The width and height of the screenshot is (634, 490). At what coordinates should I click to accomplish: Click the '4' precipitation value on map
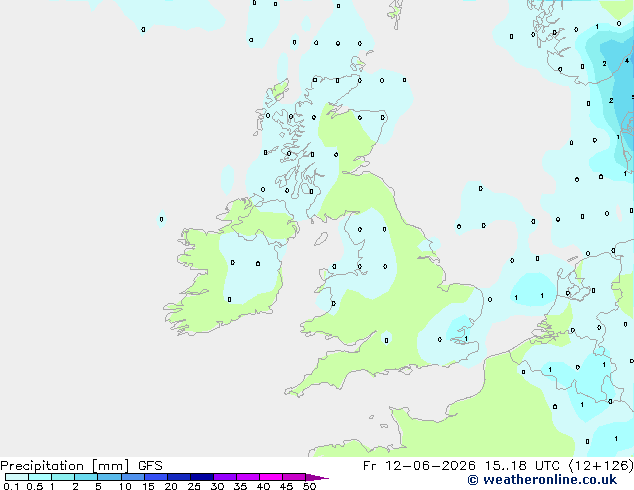(627, 61)
